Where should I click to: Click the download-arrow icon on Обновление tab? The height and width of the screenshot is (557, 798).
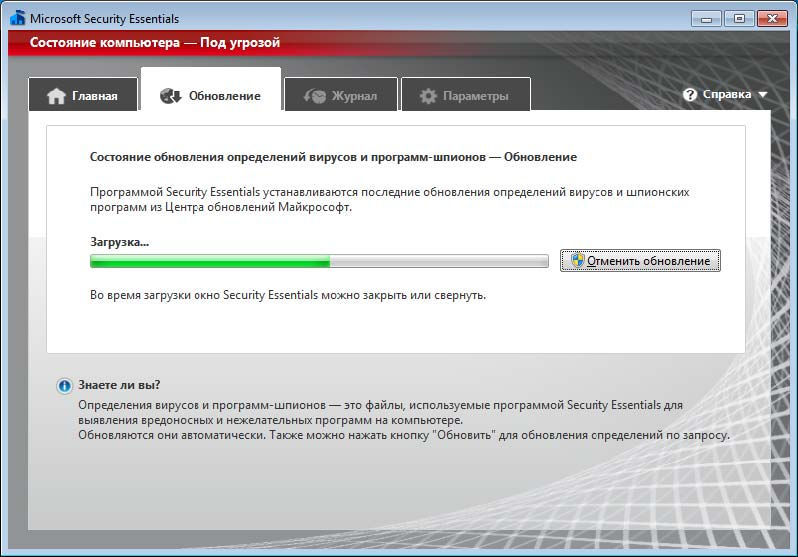click(x=170, y=96)
